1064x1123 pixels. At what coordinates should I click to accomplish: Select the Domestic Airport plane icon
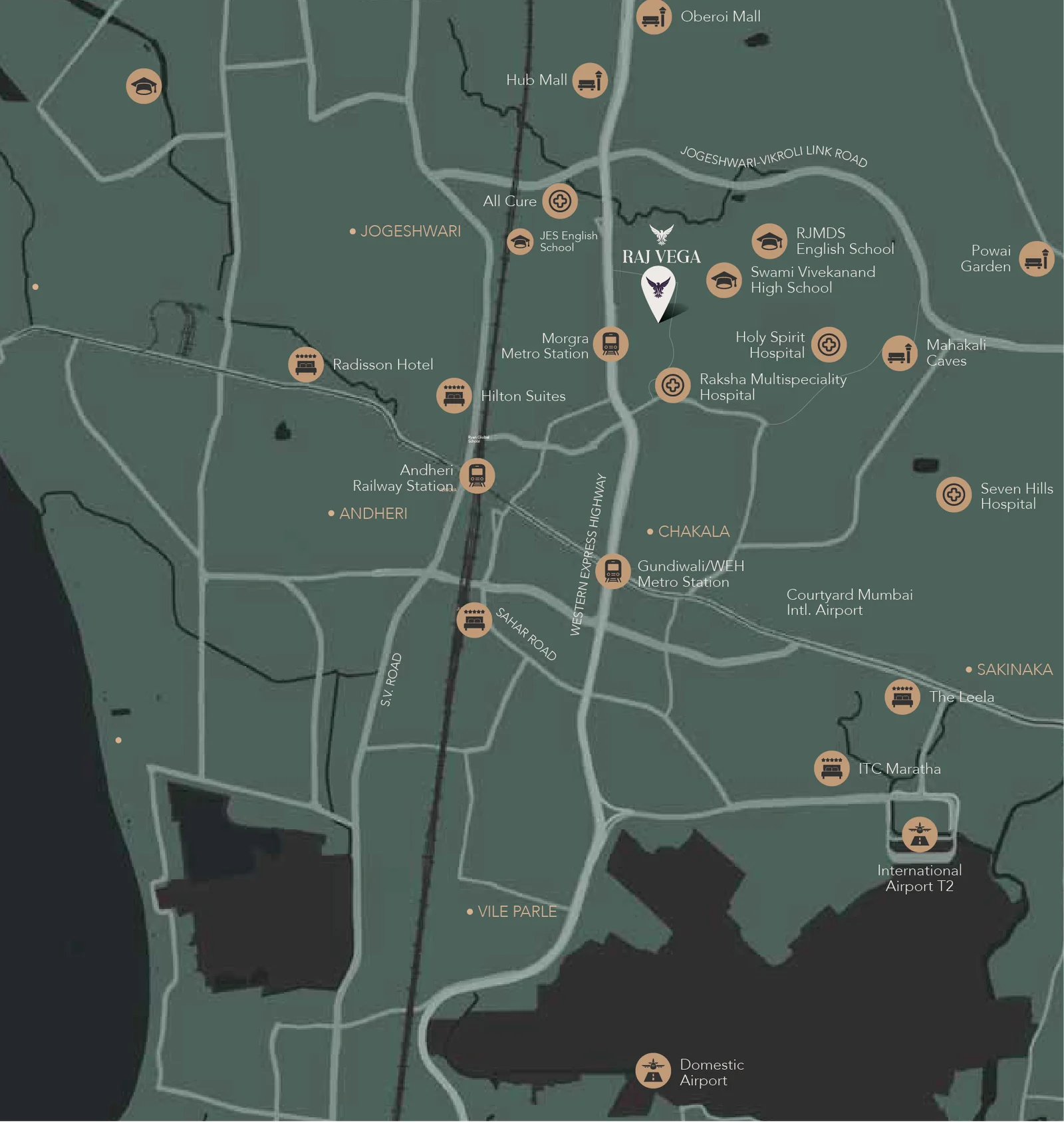(x=653, y=1070)
